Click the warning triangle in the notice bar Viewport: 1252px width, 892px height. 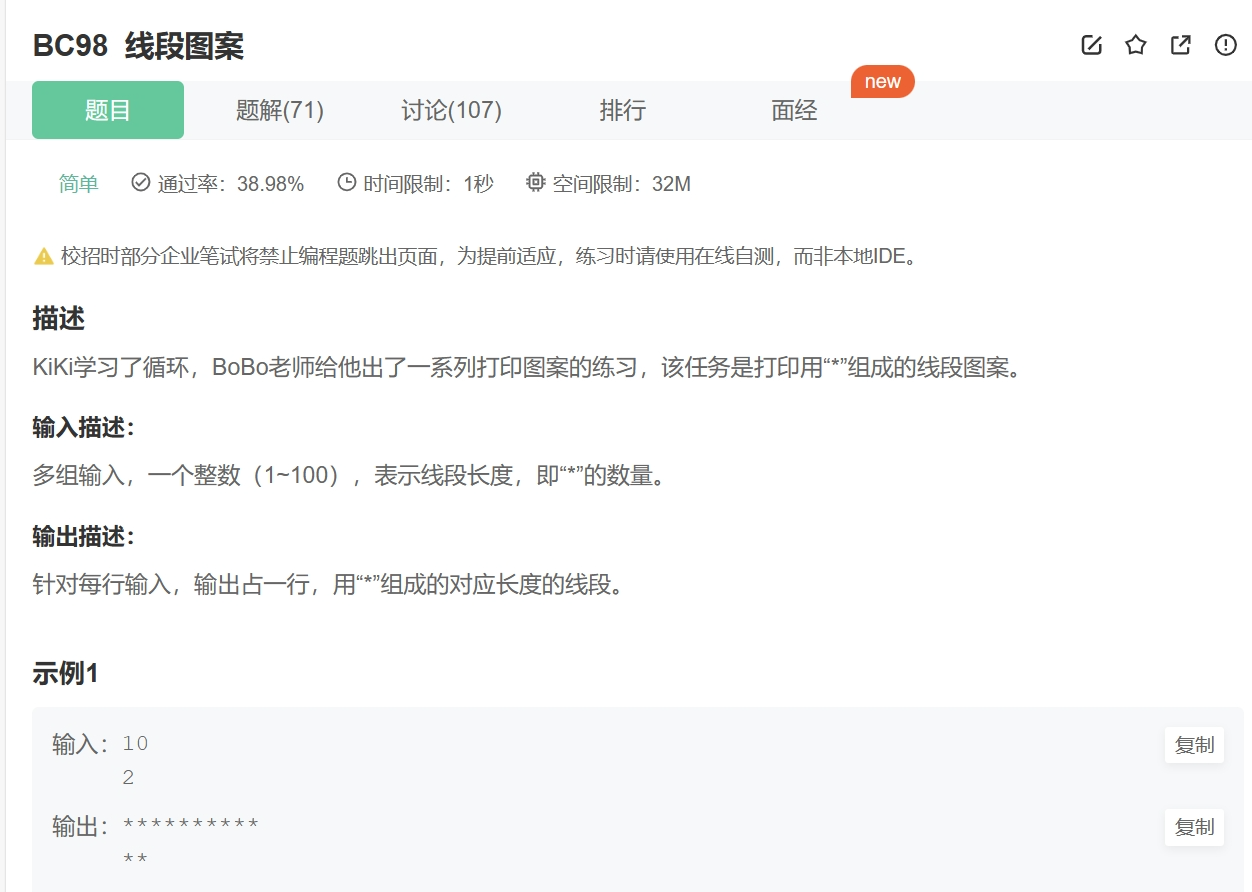(42, 256)
